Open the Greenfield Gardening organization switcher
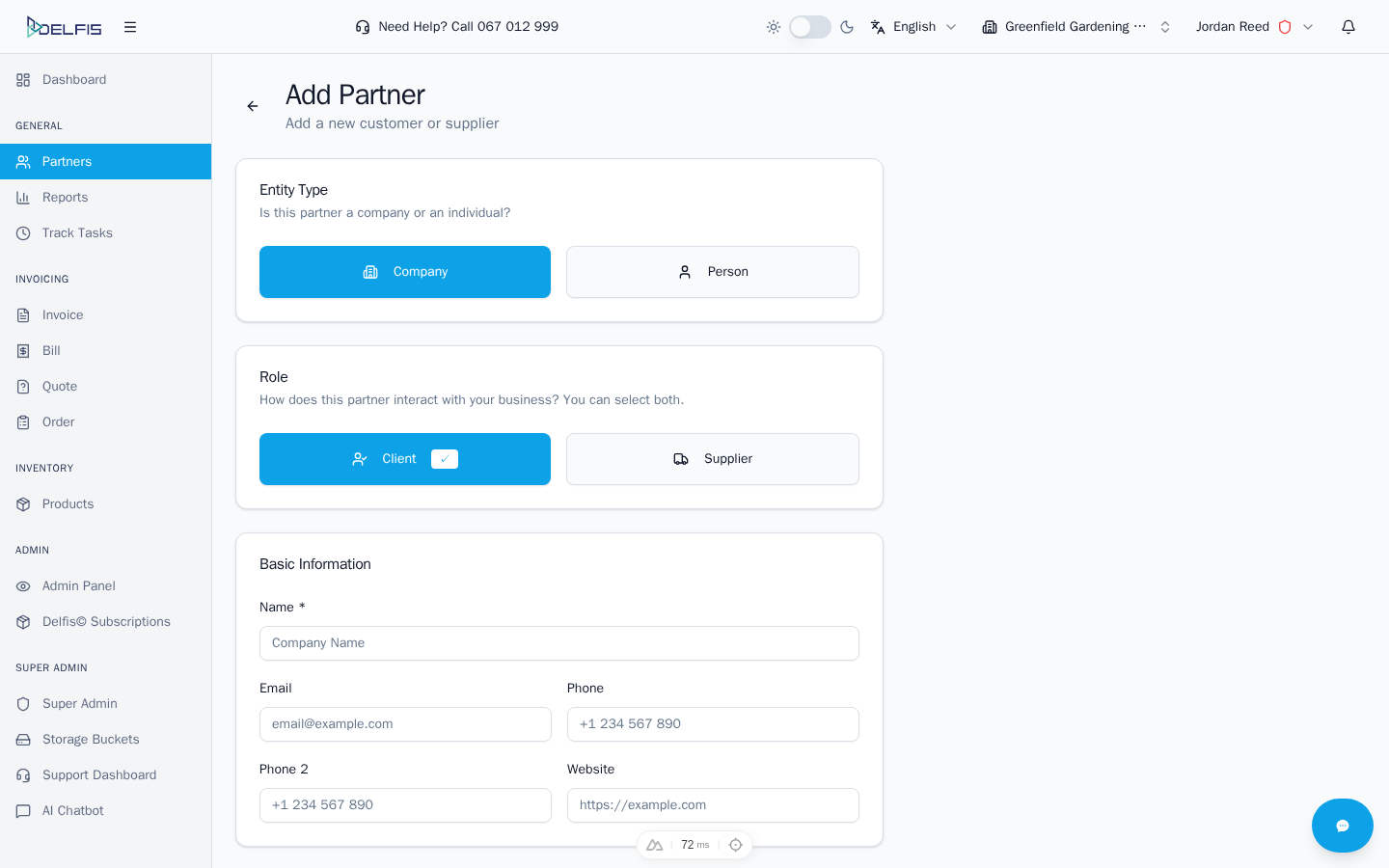This screenshot has width=1389, height=868. [x=1074, y=26]
